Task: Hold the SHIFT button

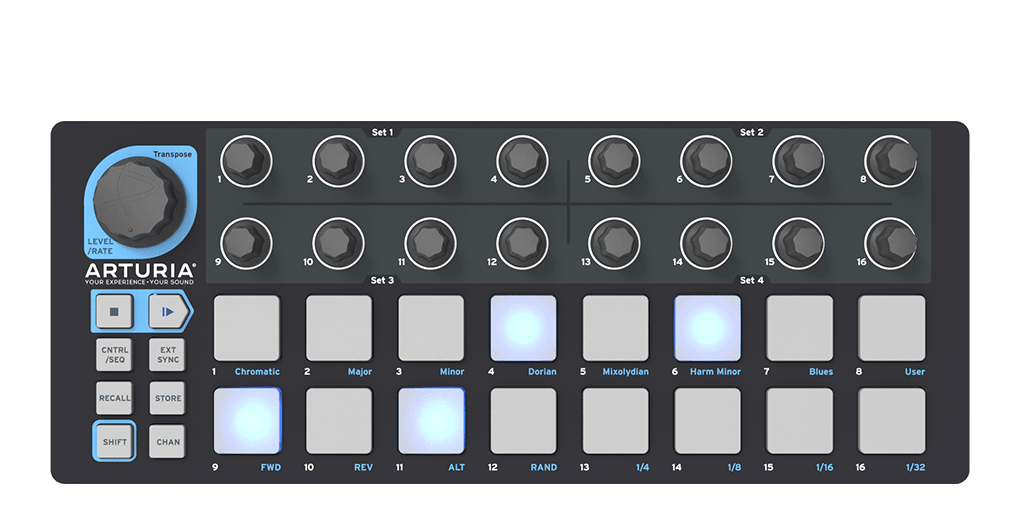Action: pos(114,441)
